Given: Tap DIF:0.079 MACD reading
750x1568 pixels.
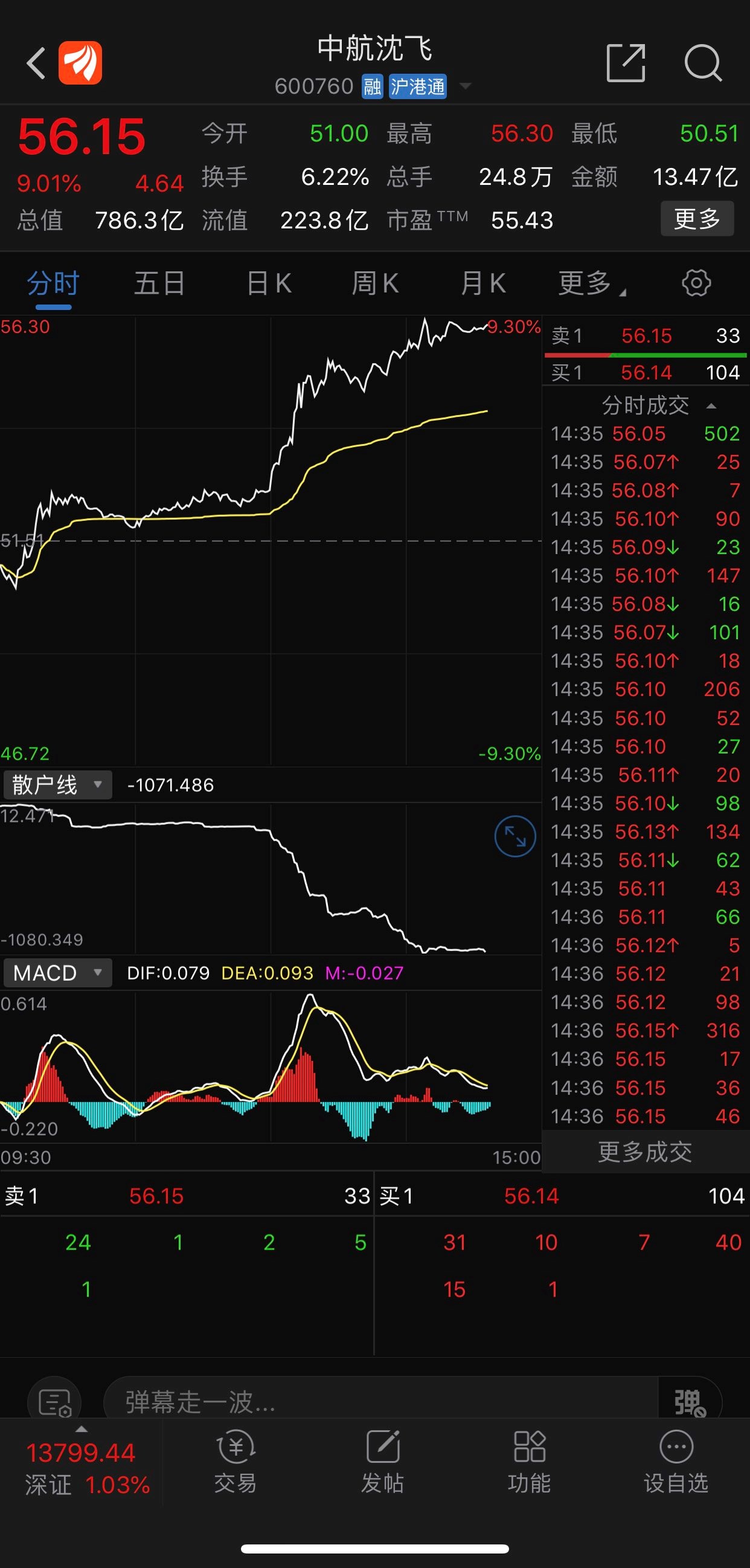Looking at the screenshot, I should coord(168,973).
